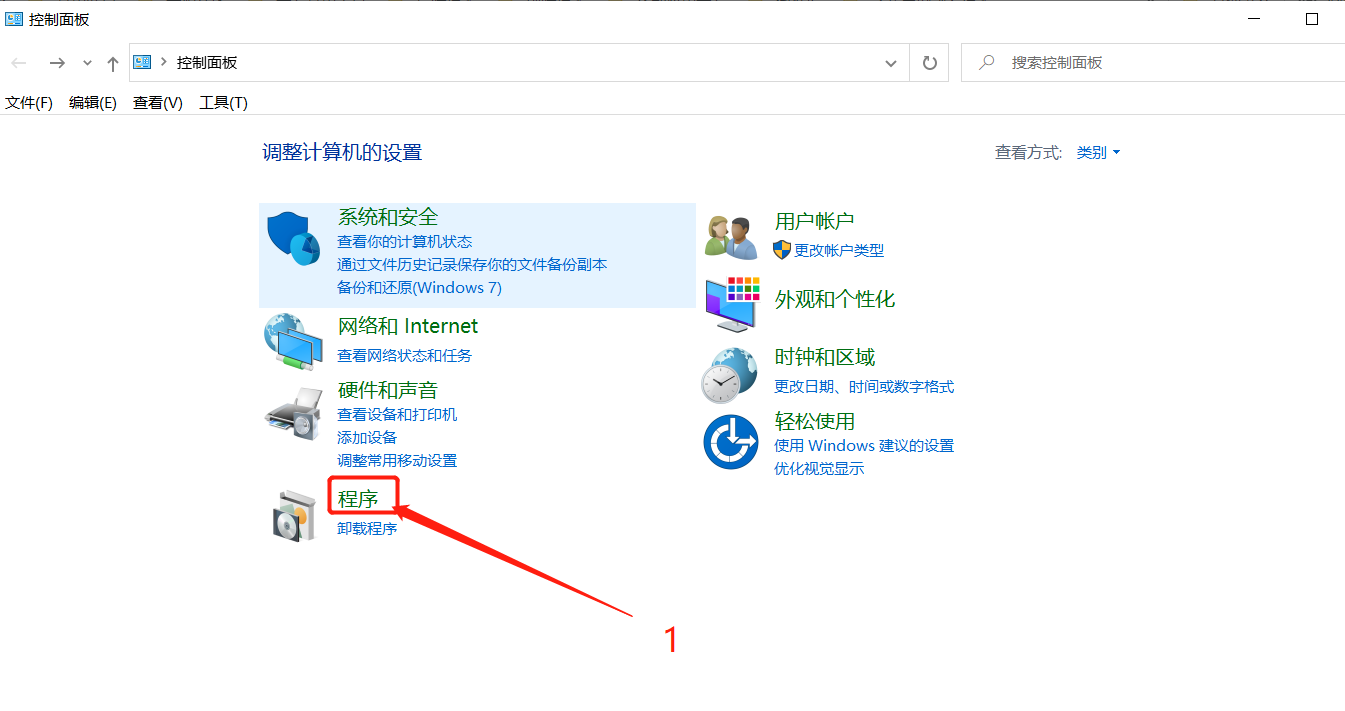This screenshot has width=1345, height=711.
Task: Click the back navigation arrow
Action: [19, 63]
